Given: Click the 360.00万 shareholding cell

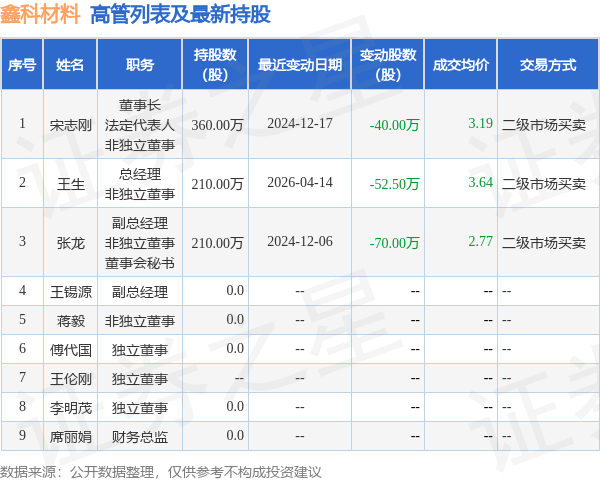Looking at the screenshot, I should (x=217, y=125).
